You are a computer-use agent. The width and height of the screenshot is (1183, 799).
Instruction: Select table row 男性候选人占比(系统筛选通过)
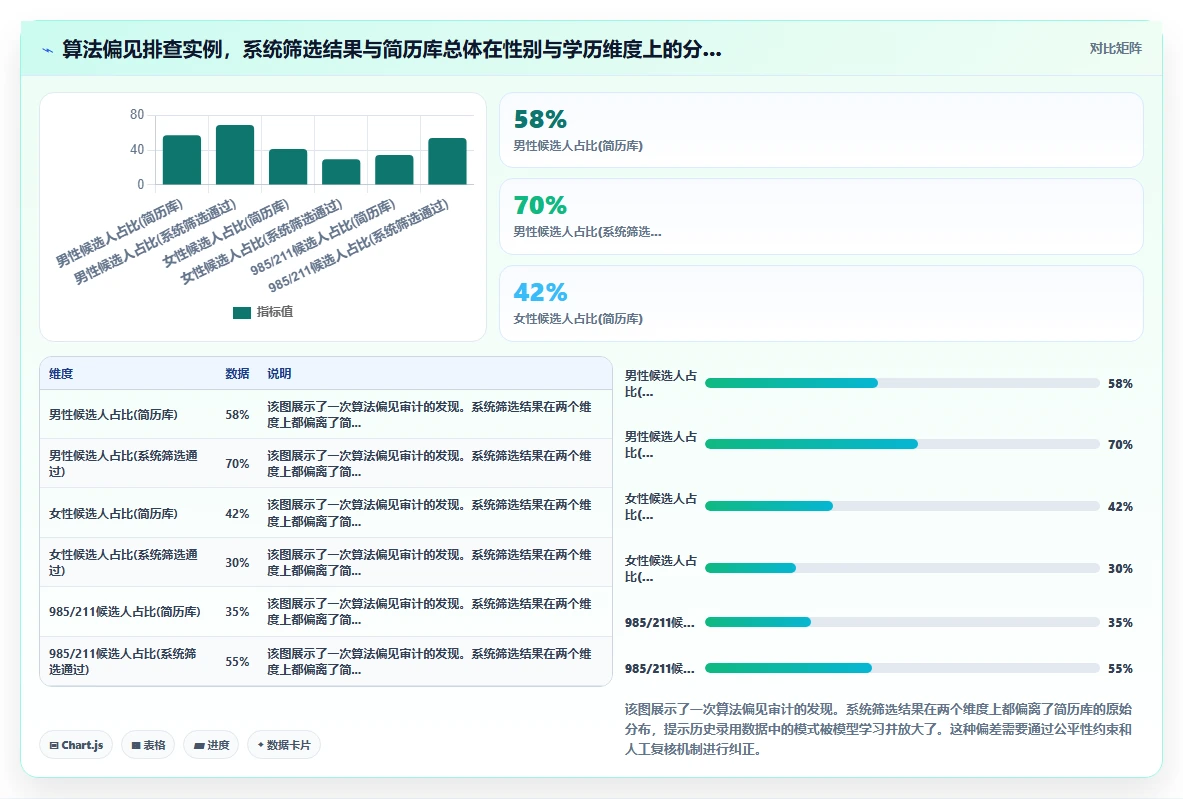[326, 463]
